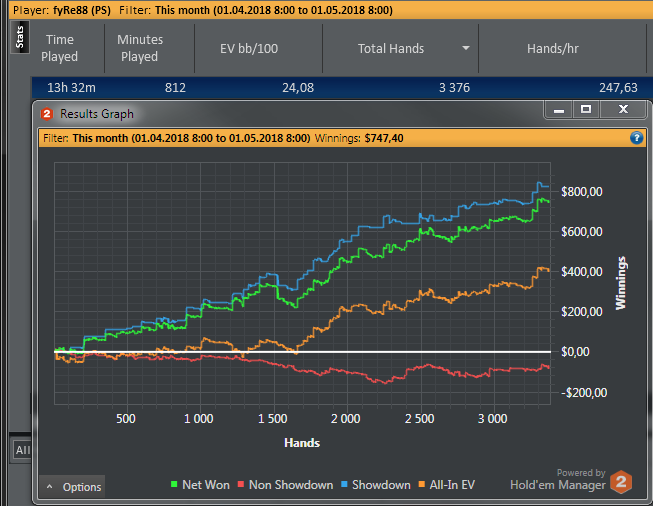Click the Powered by Hold'em Manager text
Viewport: 653px width, 506px height.
558,480
